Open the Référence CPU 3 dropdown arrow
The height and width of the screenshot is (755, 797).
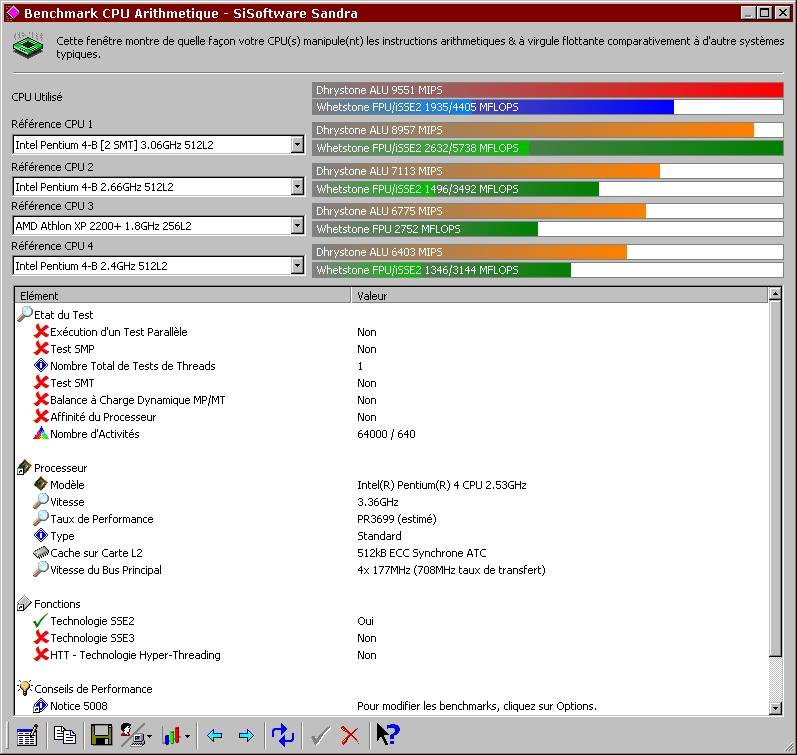pos(297,226)
